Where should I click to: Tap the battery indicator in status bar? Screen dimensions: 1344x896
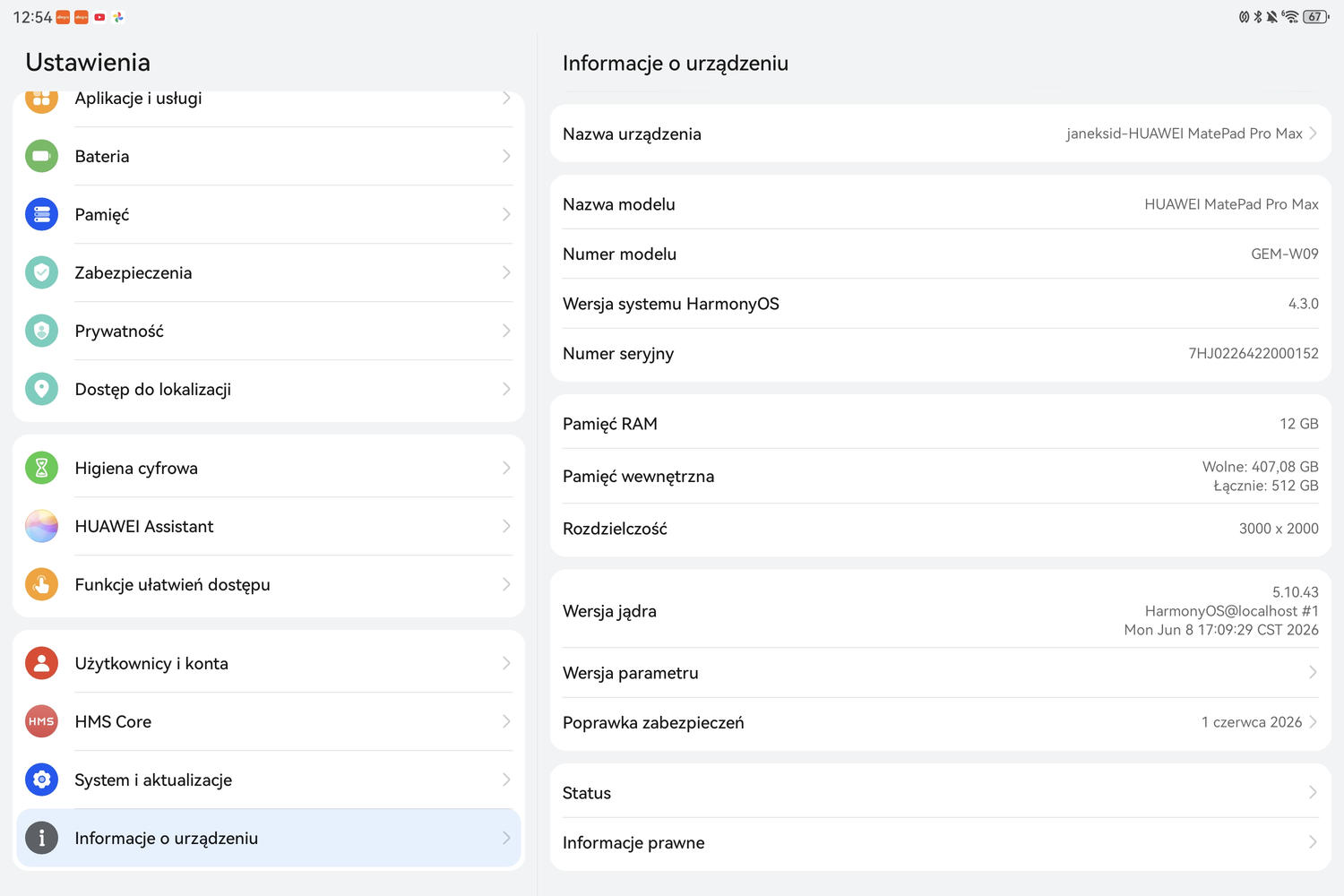(1315, 16)
